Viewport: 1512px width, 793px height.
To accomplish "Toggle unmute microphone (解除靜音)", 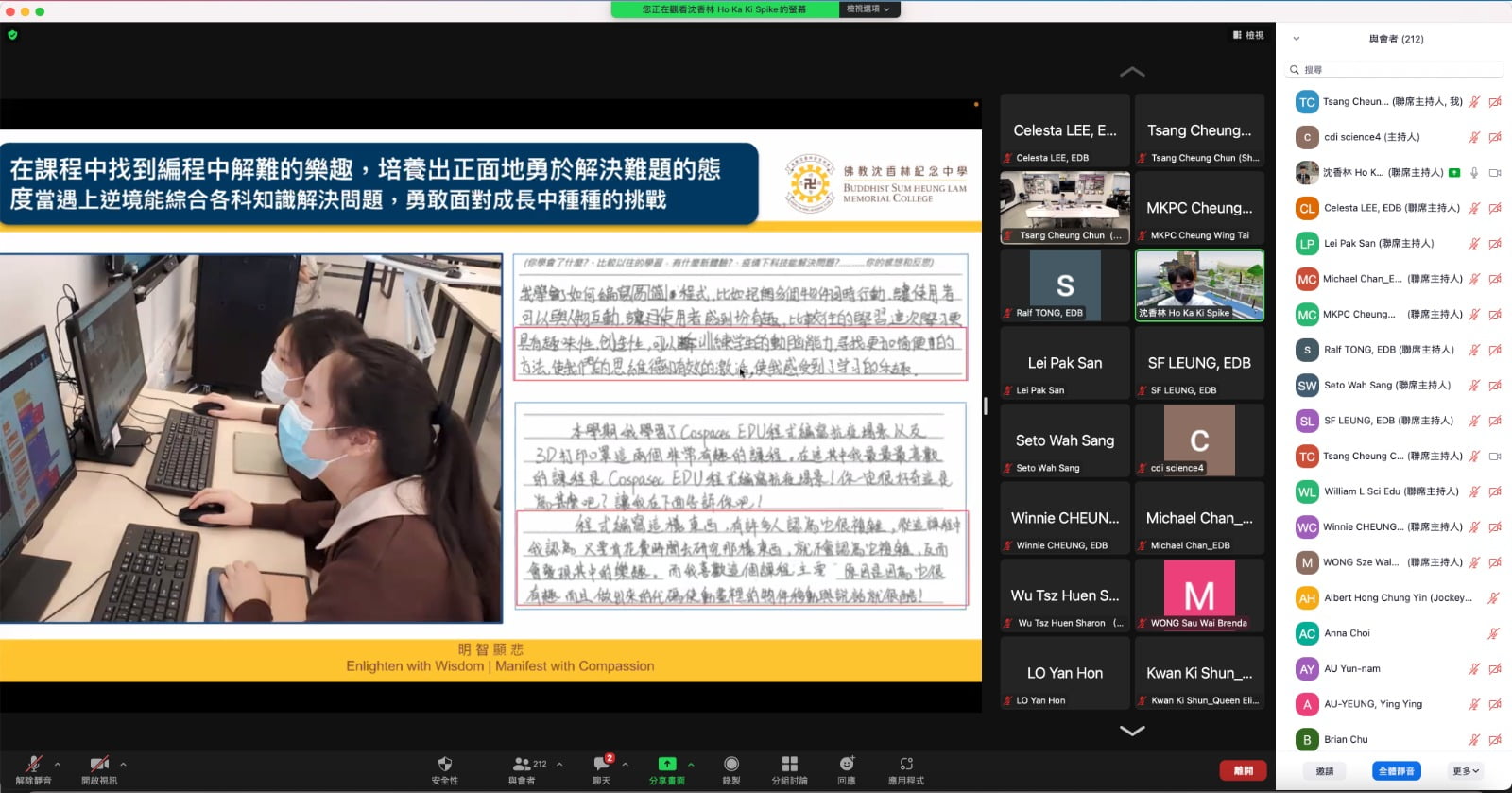I will tap(34, 765).
